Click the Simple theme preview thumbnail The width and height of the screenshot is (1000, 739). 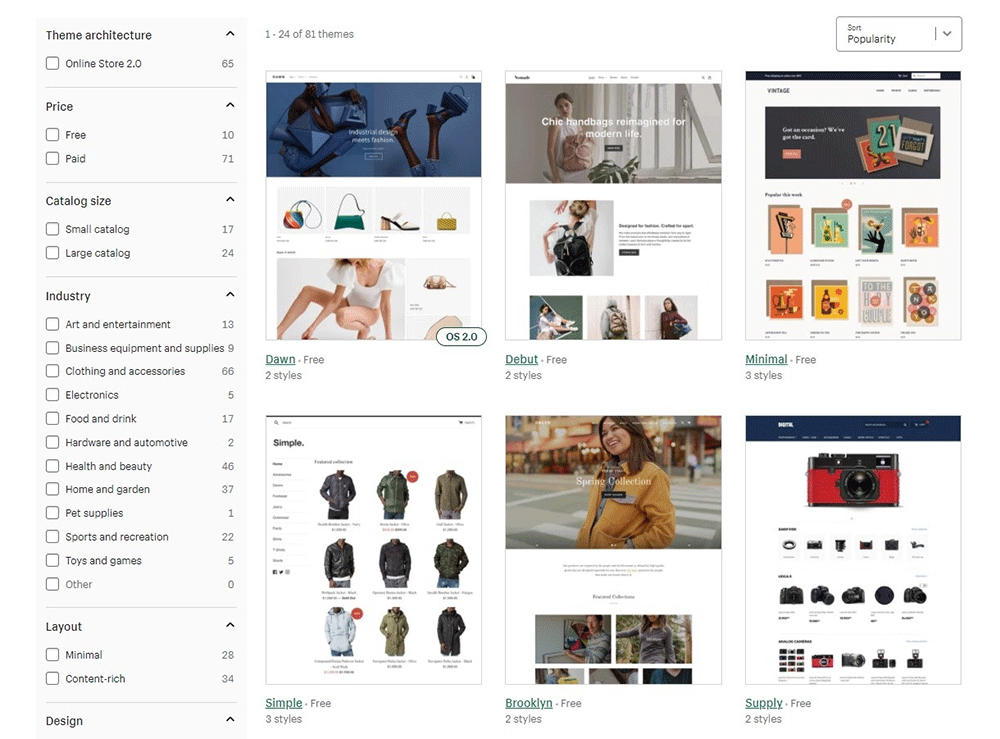tap(373, 550)
